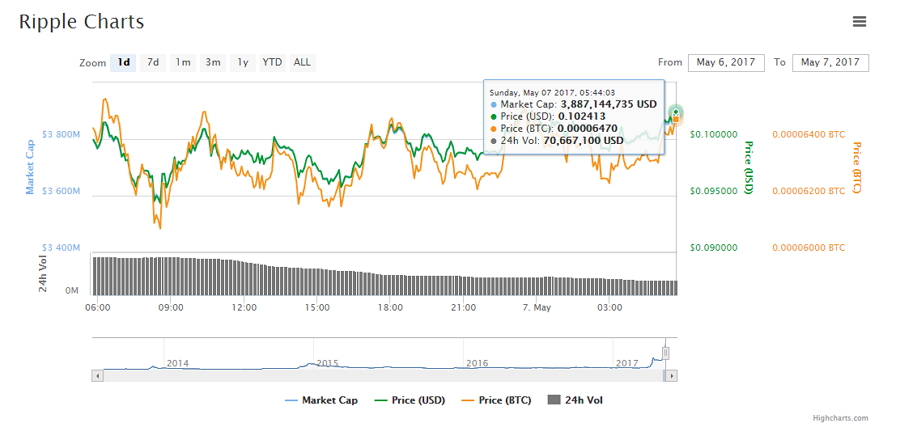Click the navigator range handle near 2017
This screenshot has height=440, width=900.
[665, 353]
